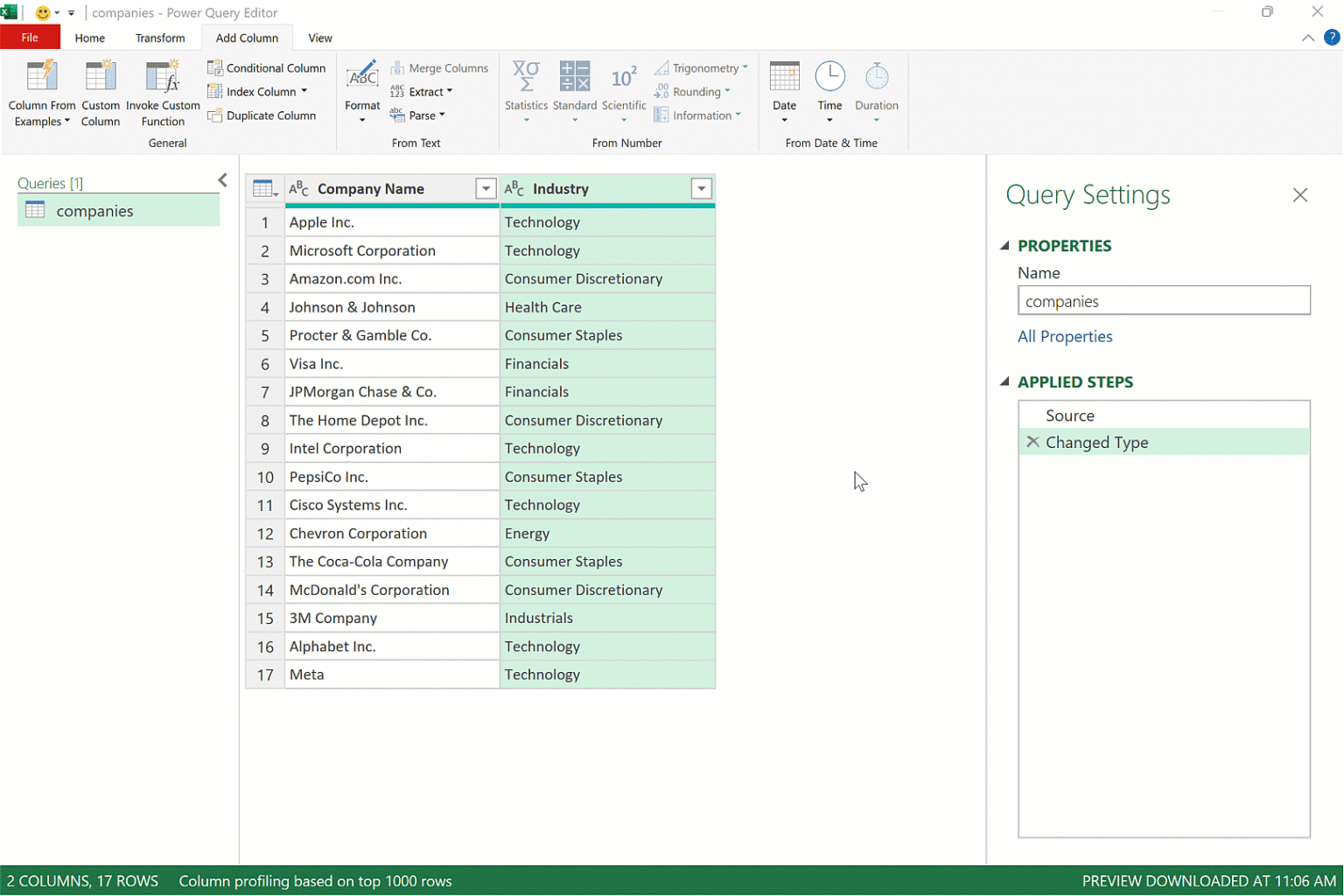Open Company Name column filter dropdown
1344x896 pixels.
486,189
